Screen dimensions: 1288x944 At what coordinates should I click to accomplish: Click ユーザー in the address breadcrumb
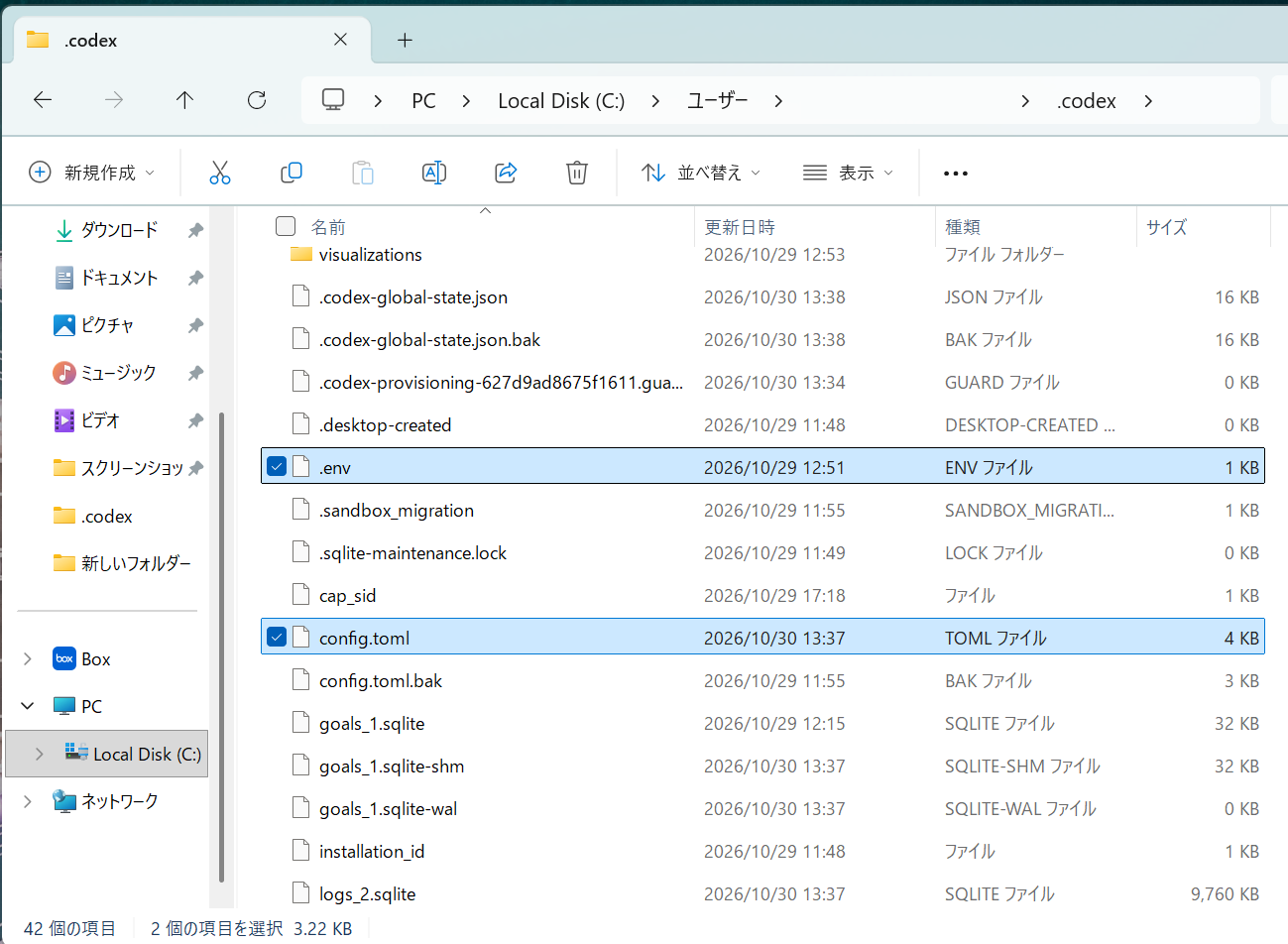pyautogui.click(x=718, y=101)
